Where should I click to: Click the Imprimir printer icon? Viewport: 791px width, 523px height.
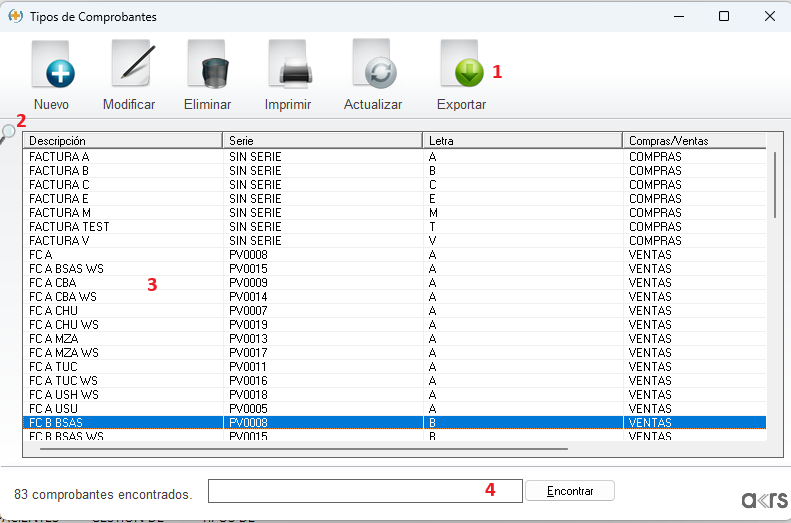click(288, 68)
